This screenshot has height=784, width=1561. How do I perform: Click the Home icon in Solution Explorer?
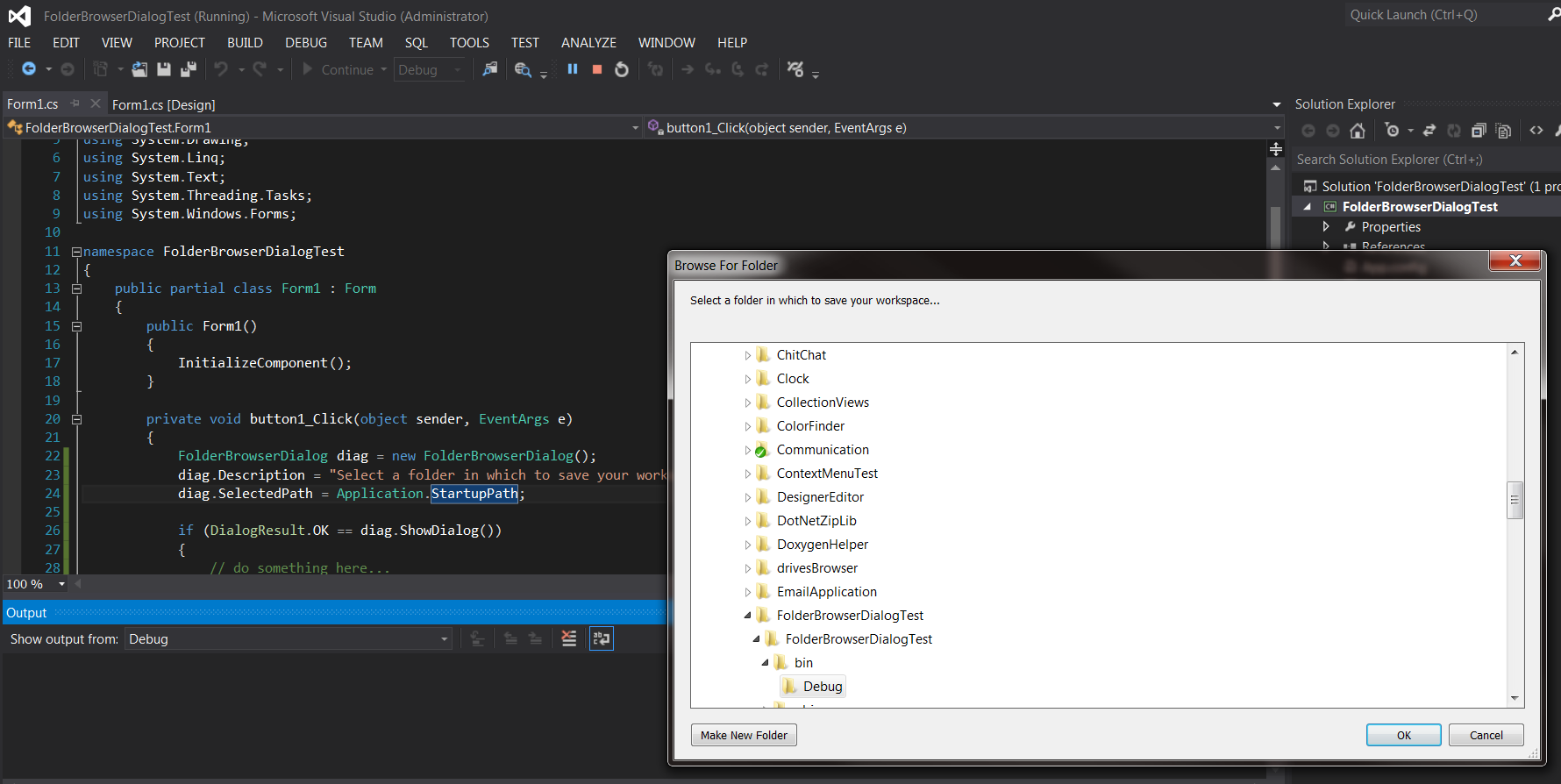(x=1358, y=131)
